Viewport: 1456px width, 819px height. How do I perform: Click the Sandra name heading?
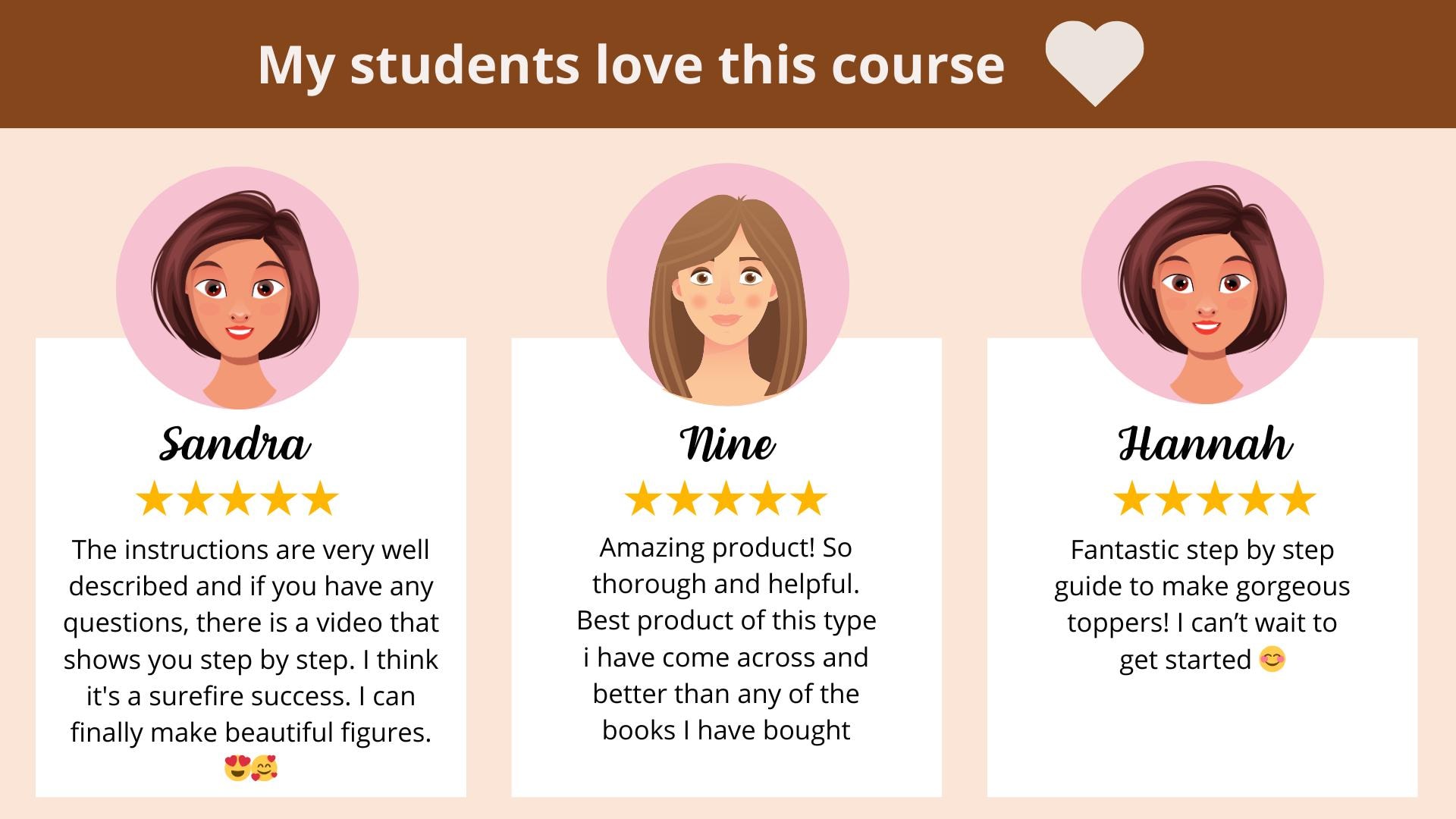click(x=235, y=444)
